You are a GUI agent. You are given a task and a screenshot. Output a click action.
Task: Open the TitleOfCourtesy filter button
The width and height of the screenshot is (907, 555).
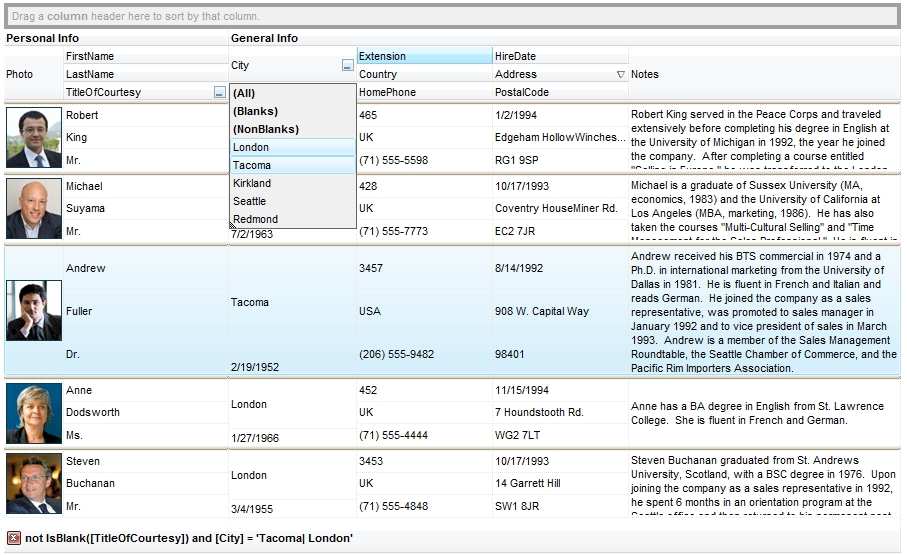[x=219, y=93]
